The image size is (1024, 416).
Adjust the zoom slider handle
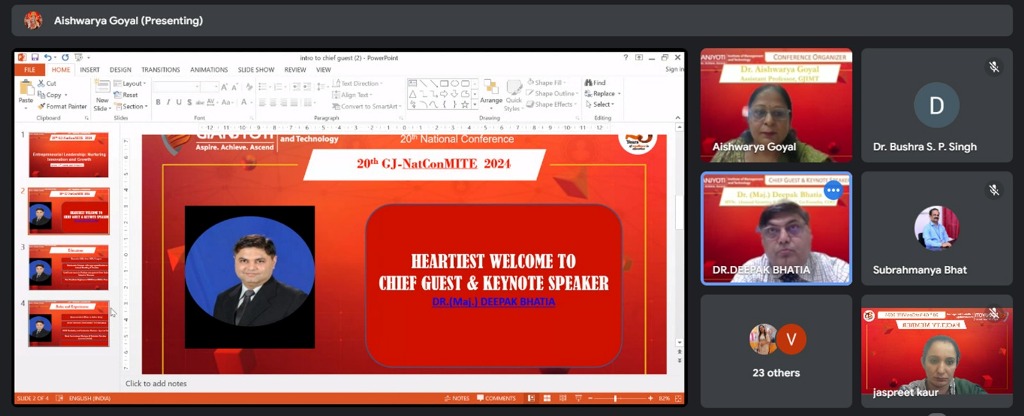(615, 398)
